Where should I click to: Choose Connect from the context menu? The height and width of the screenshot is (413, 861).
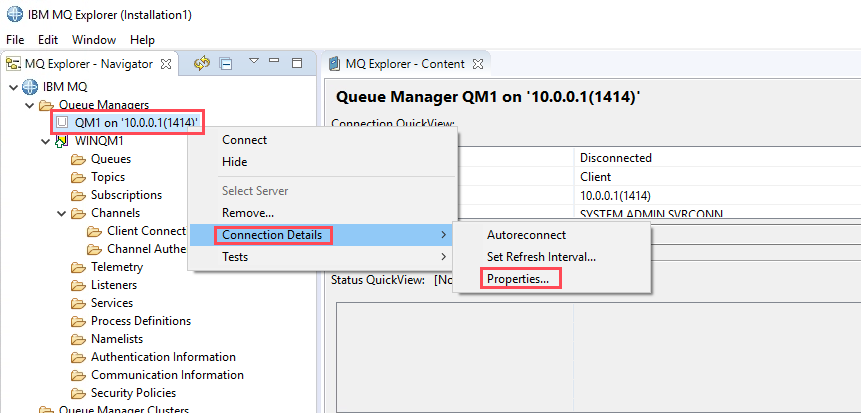(x=244, y=140)
